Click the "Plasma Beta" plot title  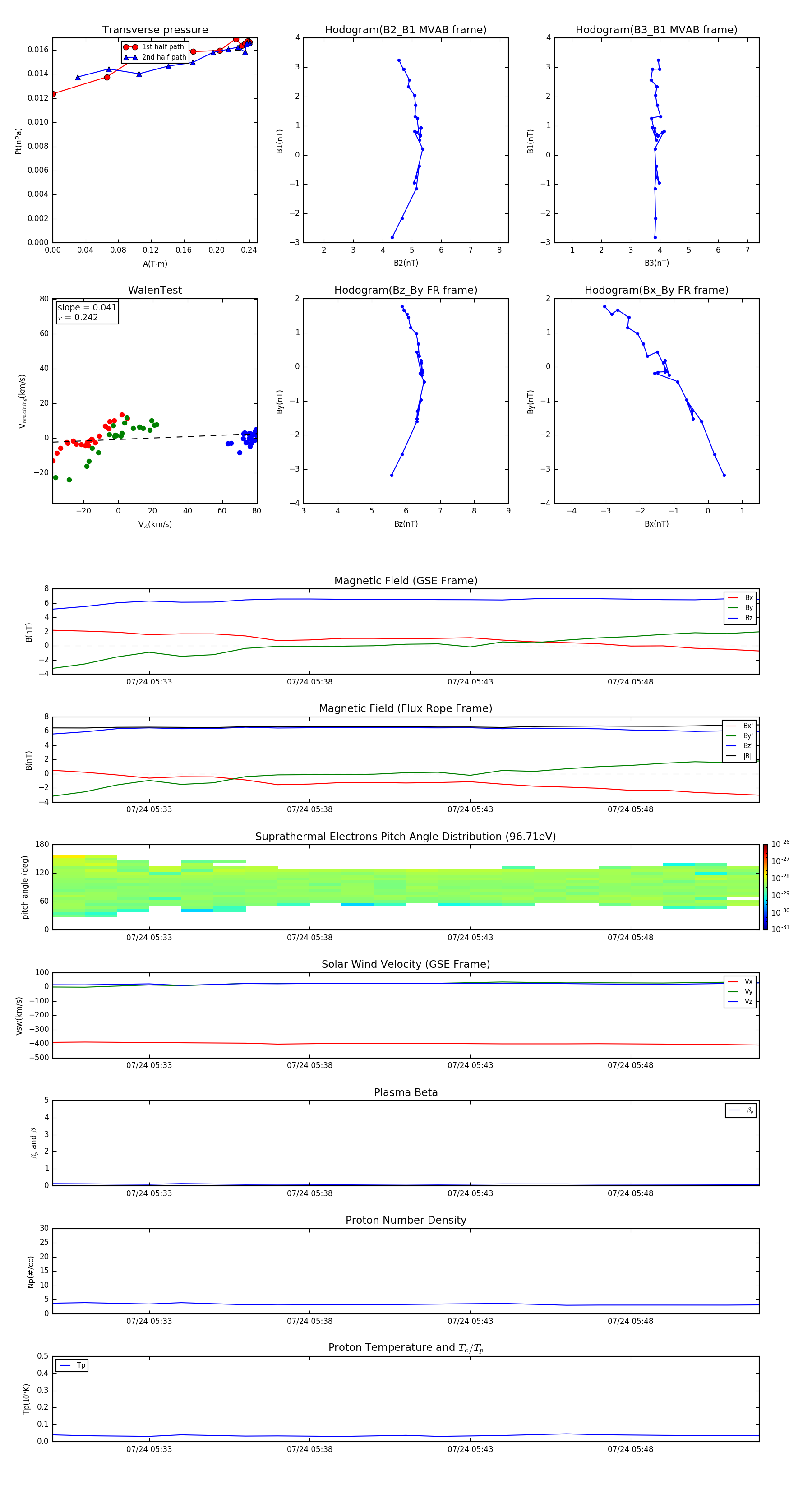tap(406, 1093)
